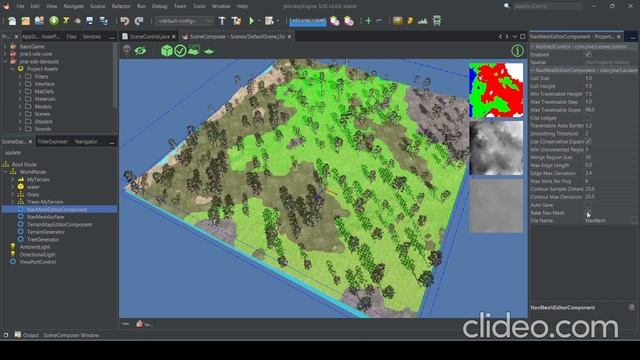
Task: Click the Redo arrow in main toolbar
Action: [139, 21]
